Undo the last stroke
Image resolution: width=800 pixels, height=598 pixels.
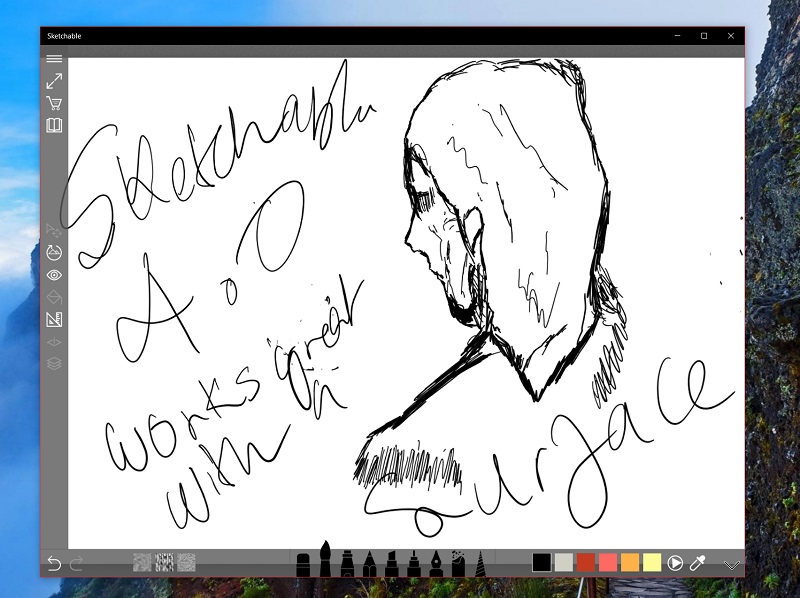[x=54, y=564]
